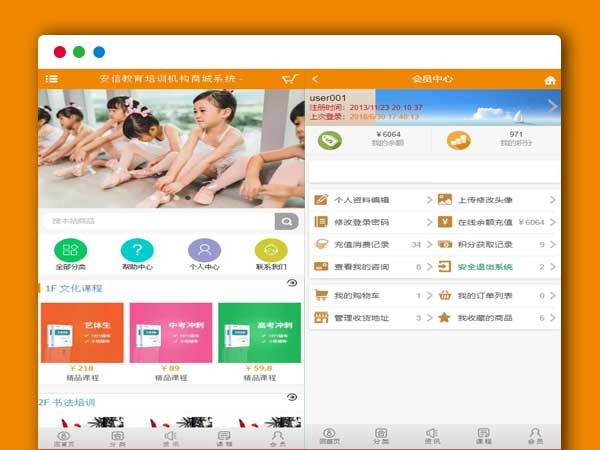Open 帮助中心 question mark icon
This screenshot has height=450, width=600.
137,250
